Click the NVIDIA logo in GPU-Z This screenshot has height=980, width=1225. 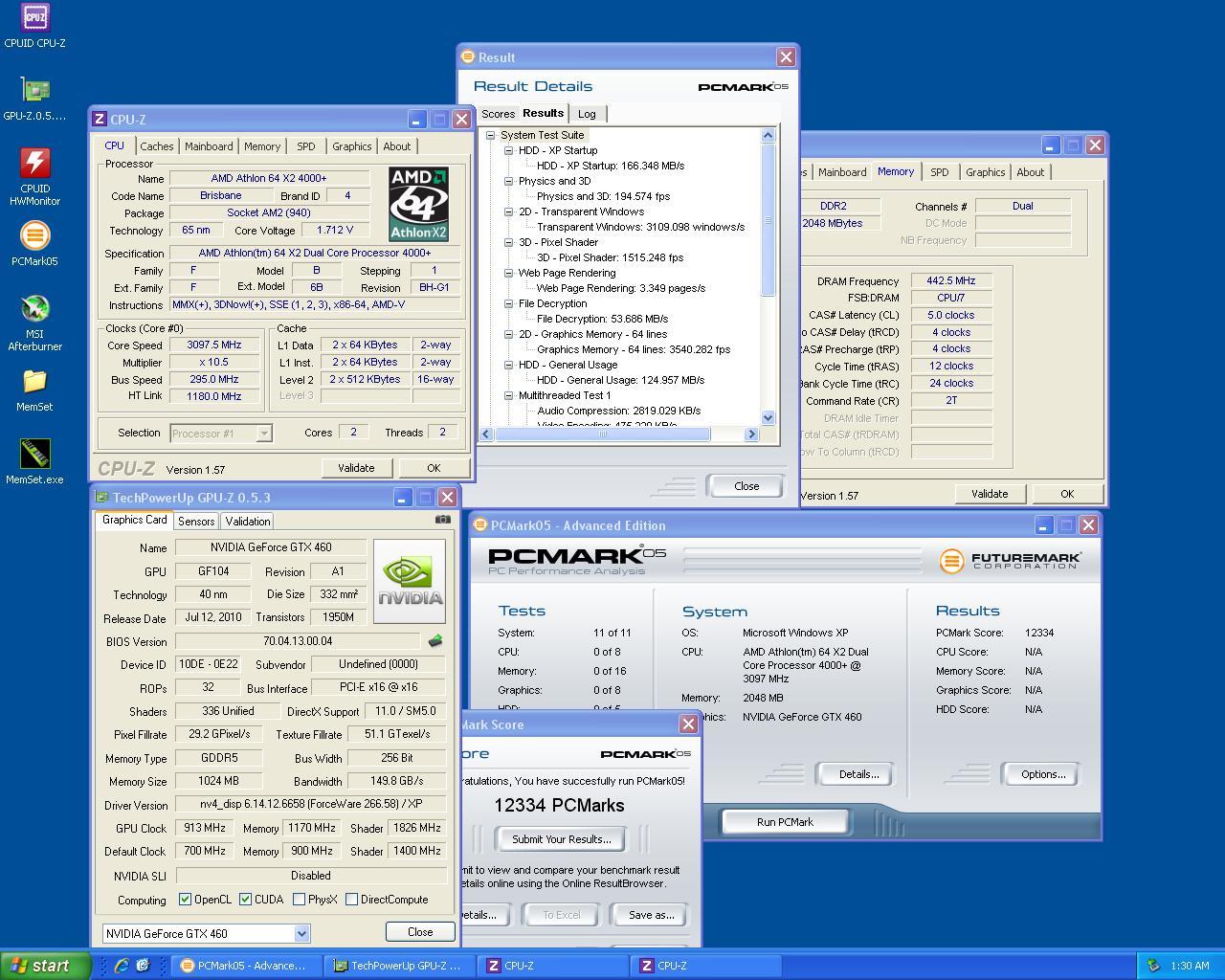coord(410,581)
